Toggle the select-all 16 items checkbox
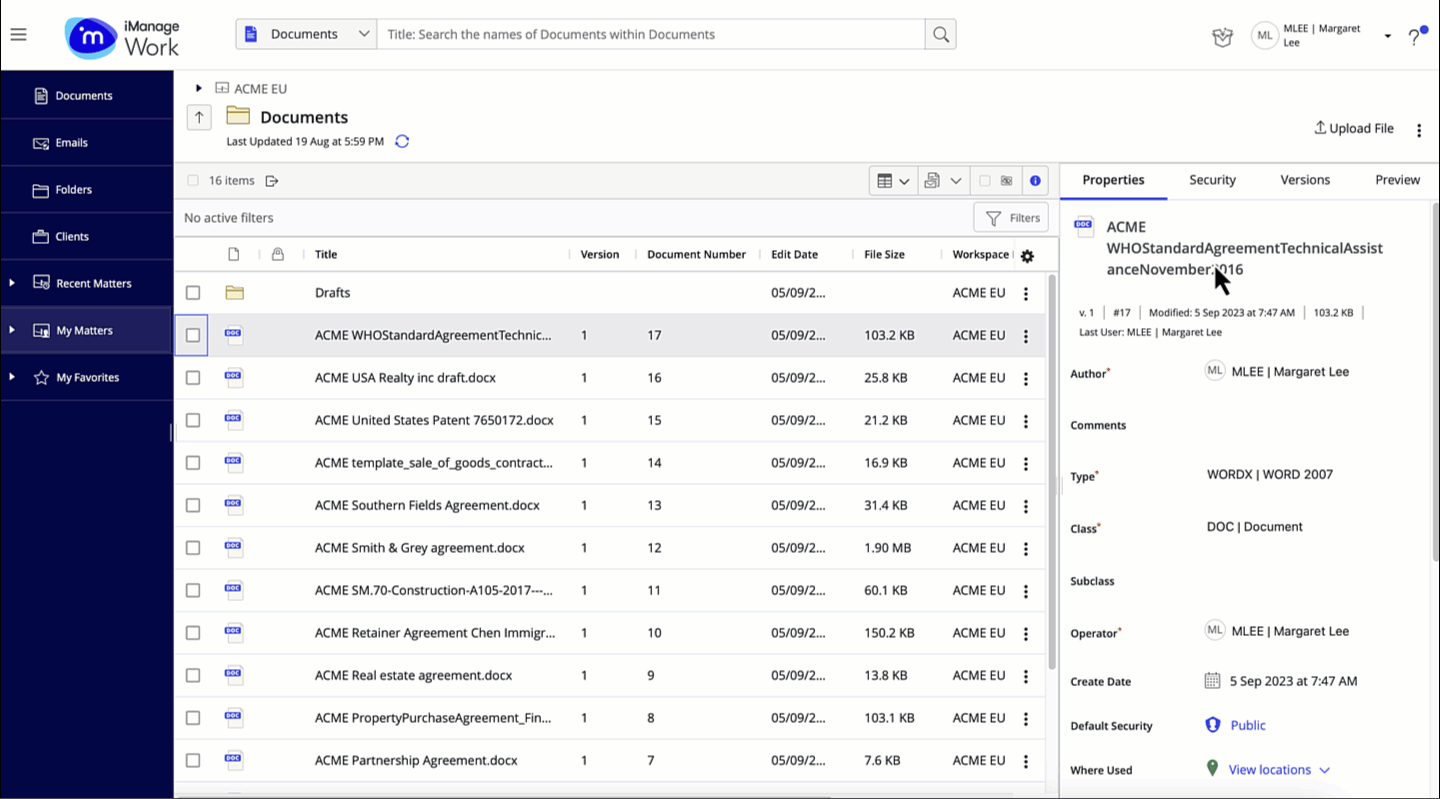The height and width of the screenshot is (799, 1440). click(193, 181)
